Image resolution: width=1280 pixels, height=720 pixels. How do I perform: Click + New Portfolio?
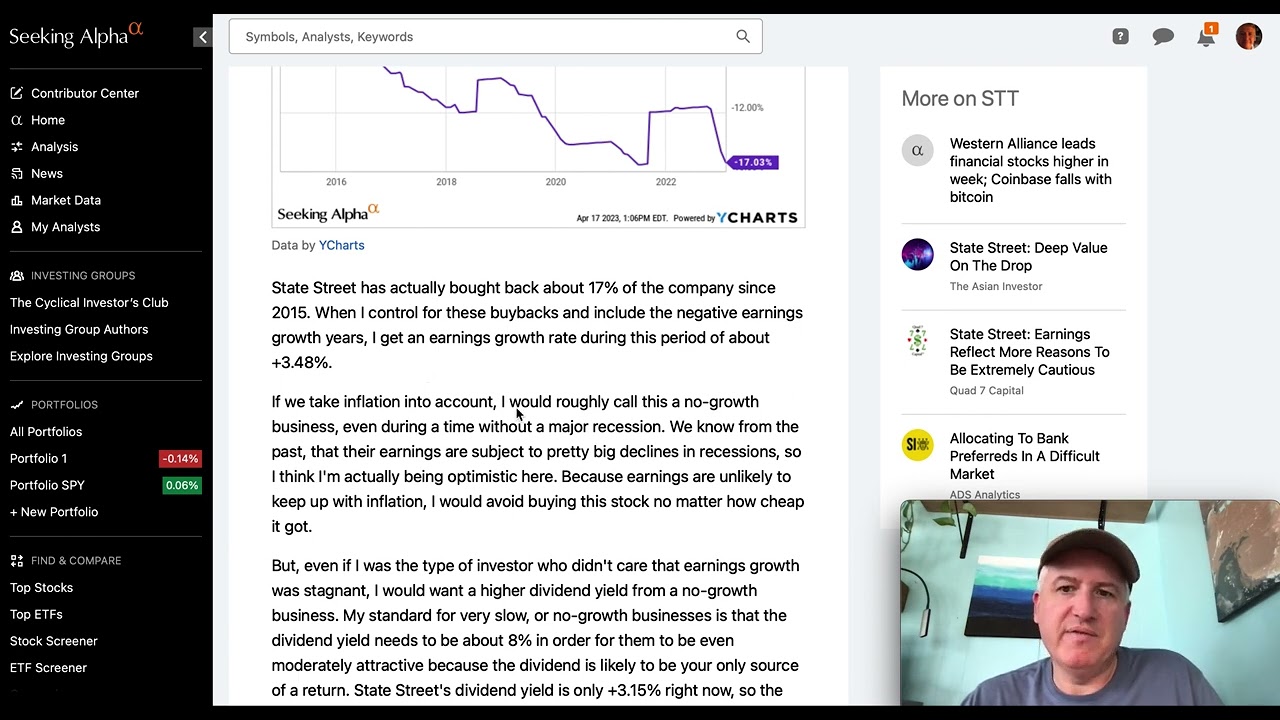54,512
